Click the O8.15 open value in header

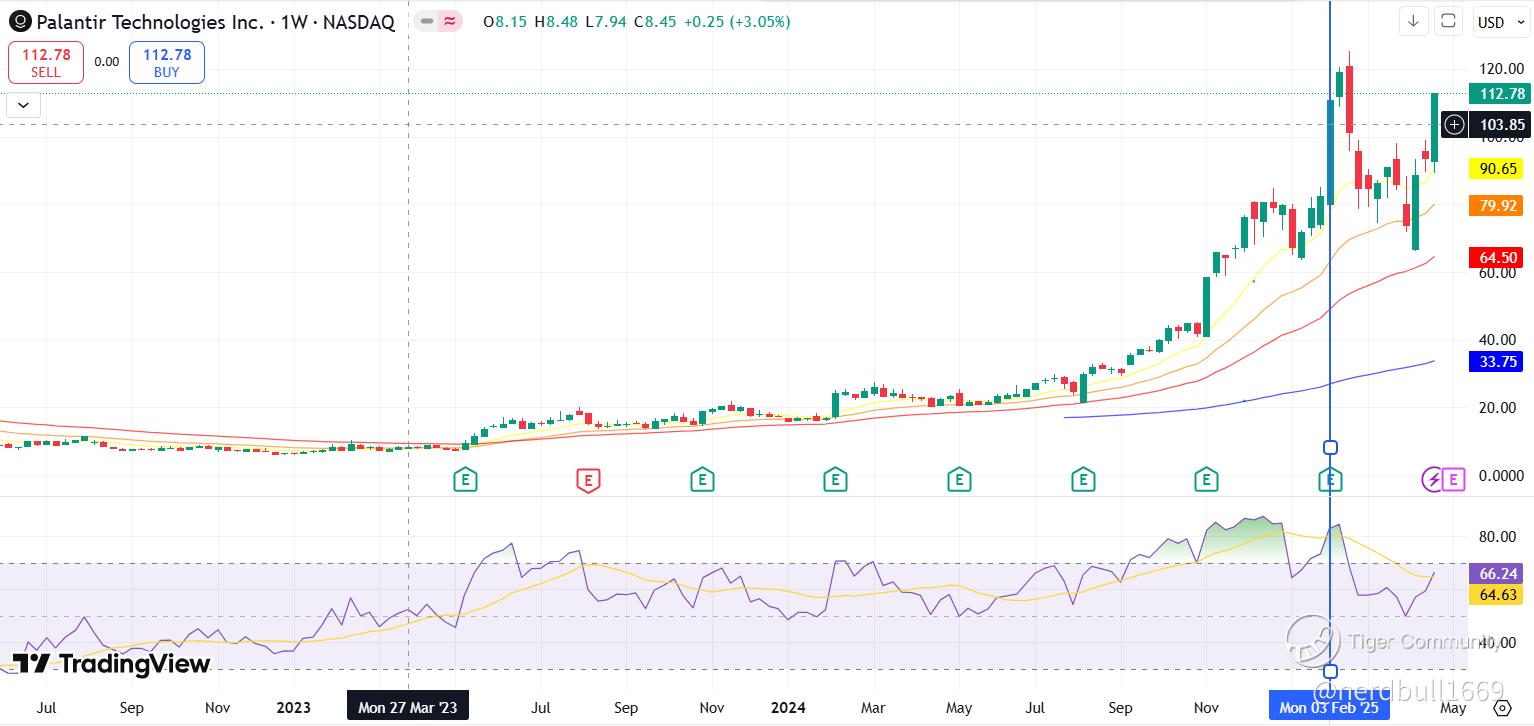505,21
